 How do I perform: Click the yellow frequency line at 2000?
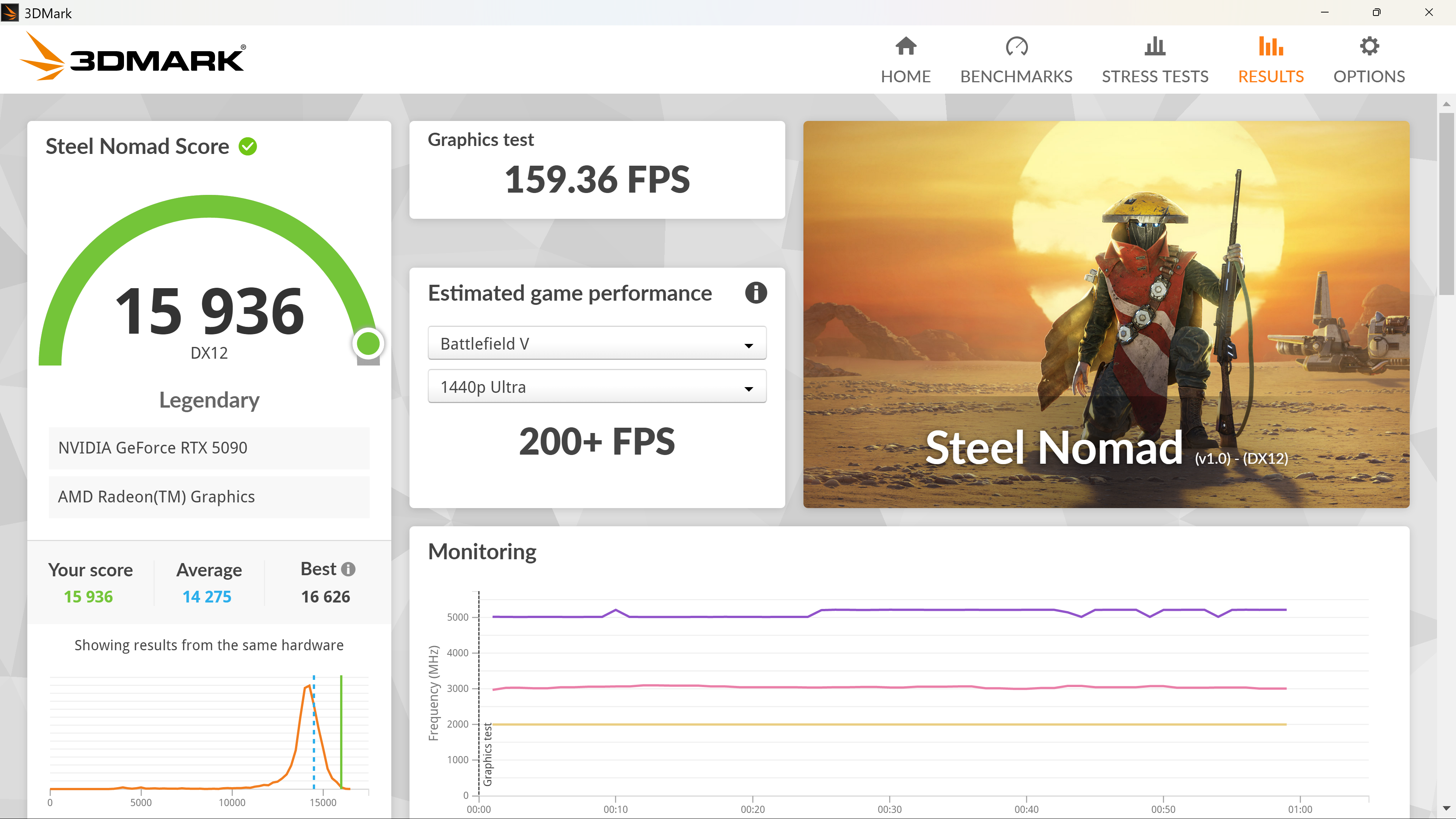point(890,724)
